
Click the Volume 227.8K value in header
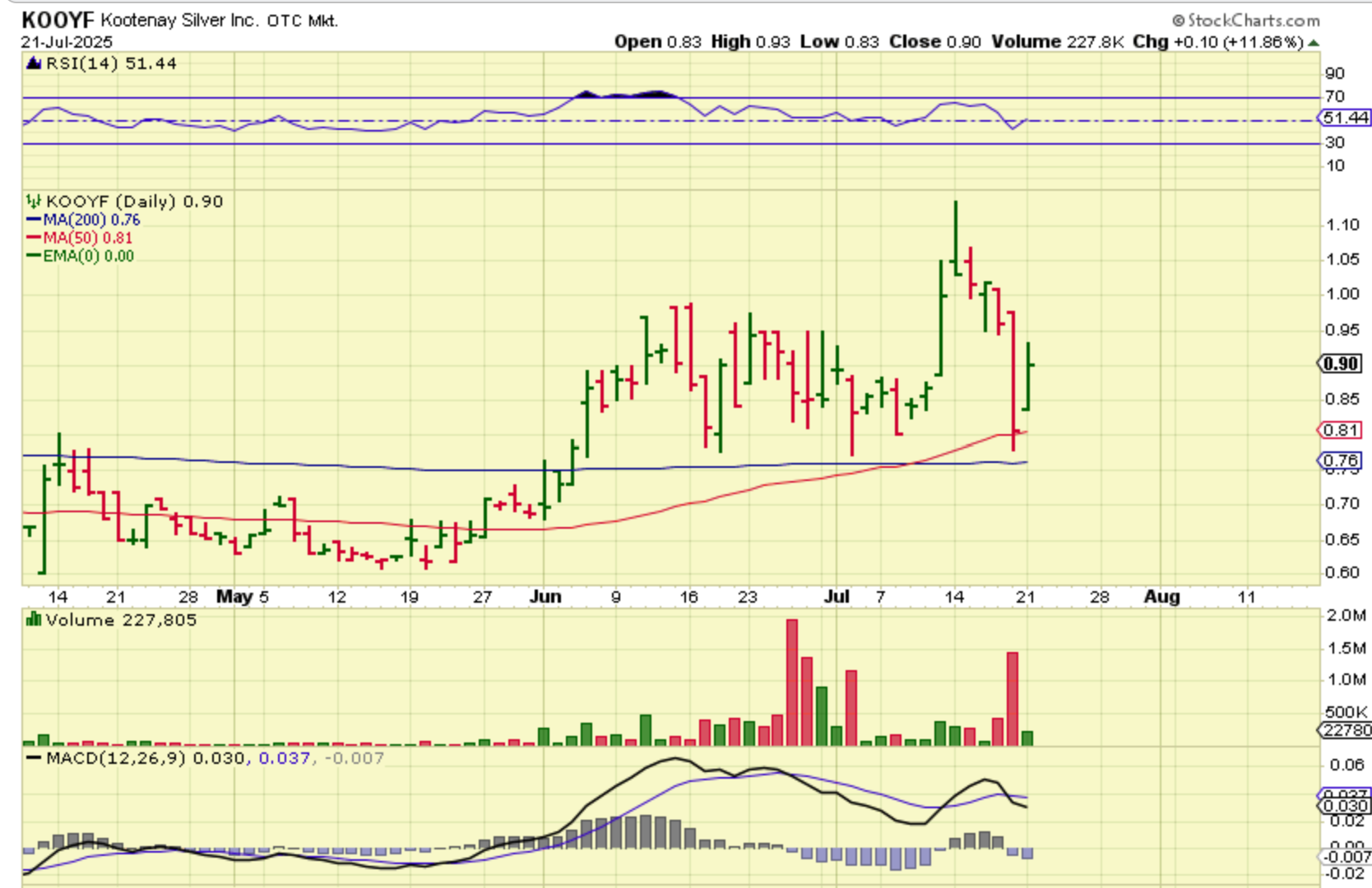tap(1058, 42)
